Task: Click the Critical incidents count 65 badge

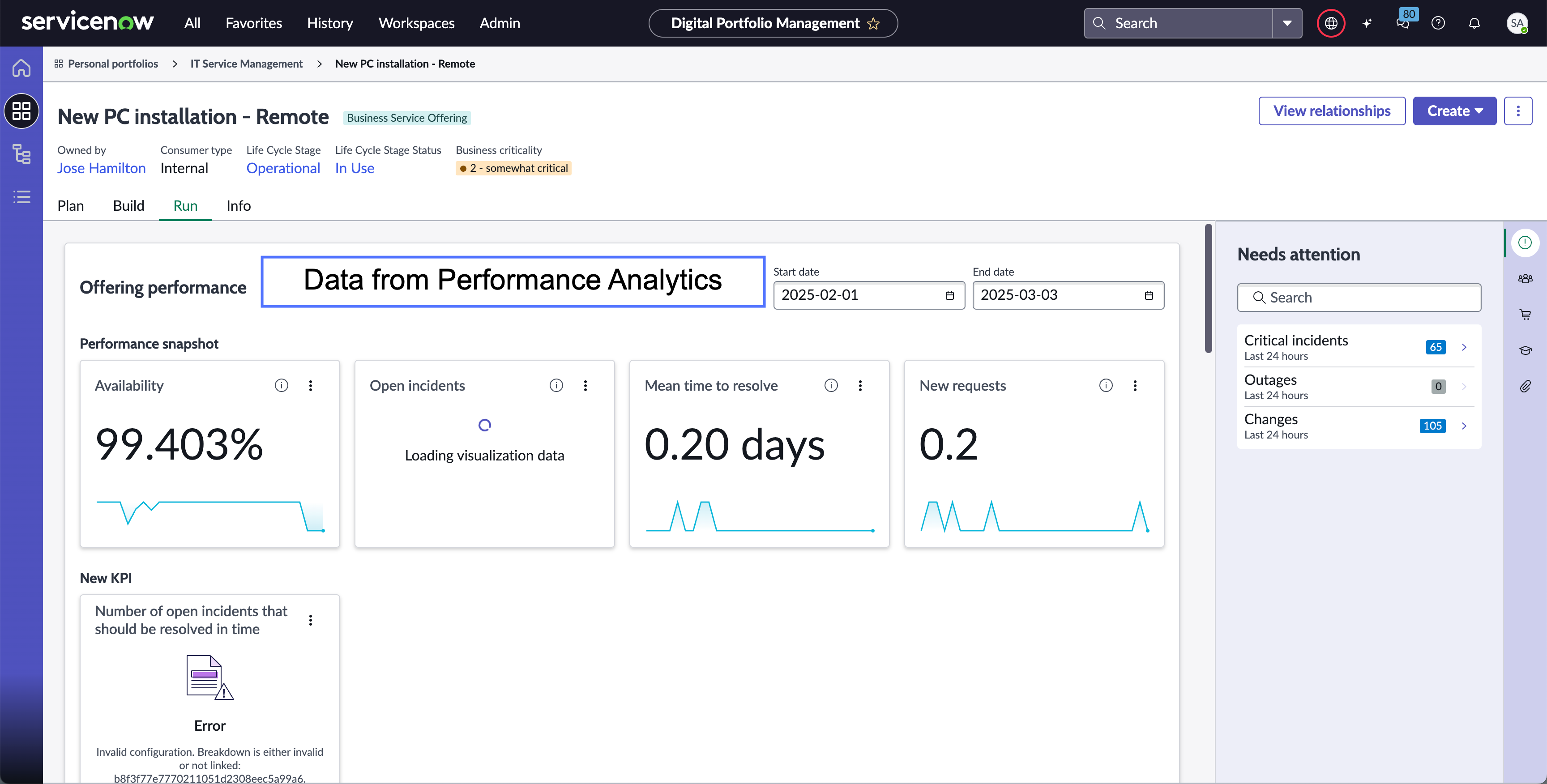Action: click(1435, 347)
